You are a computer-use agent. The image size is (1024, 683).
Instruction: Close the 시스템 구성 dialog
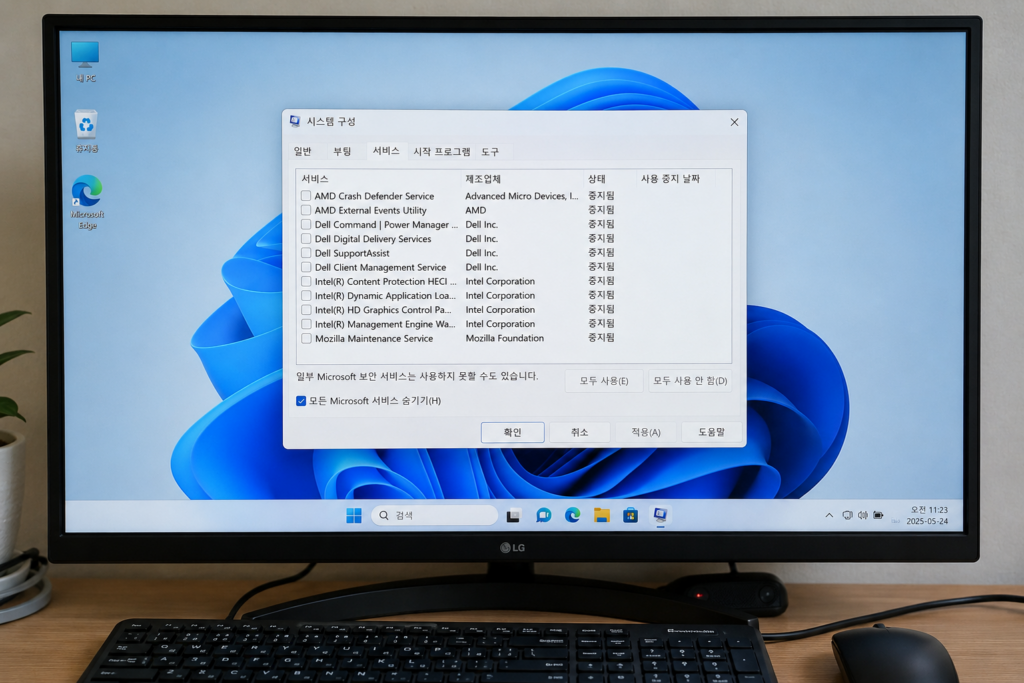point(734,122)
